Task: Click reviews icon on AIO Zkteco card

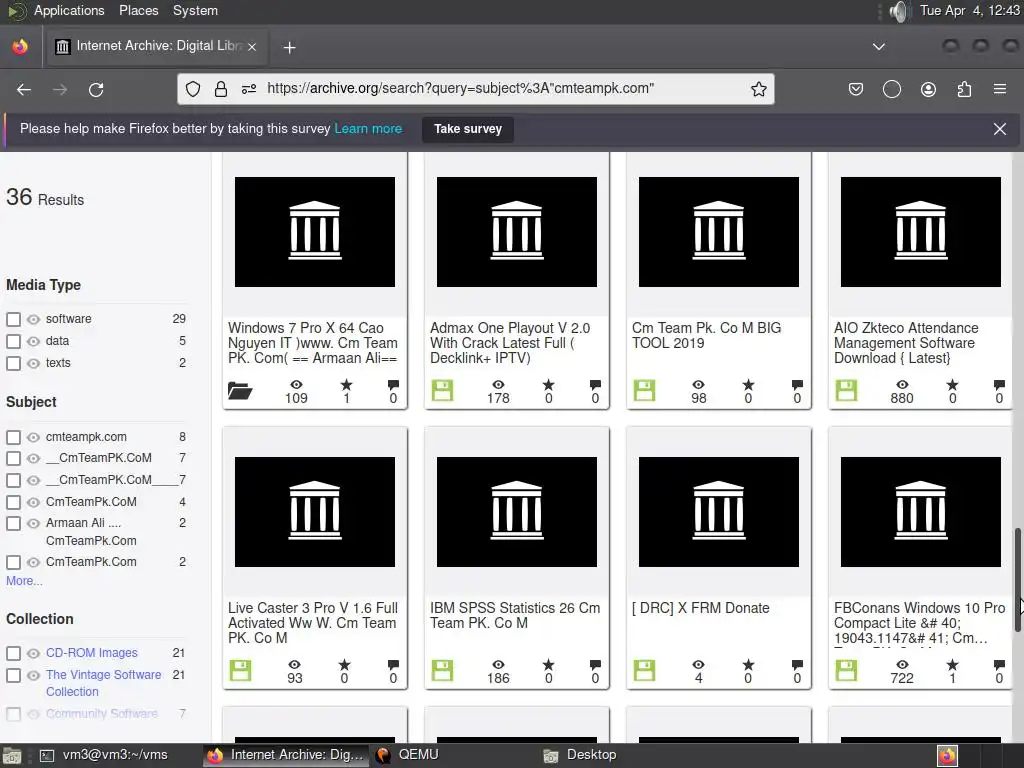Action: pos(999,385)
